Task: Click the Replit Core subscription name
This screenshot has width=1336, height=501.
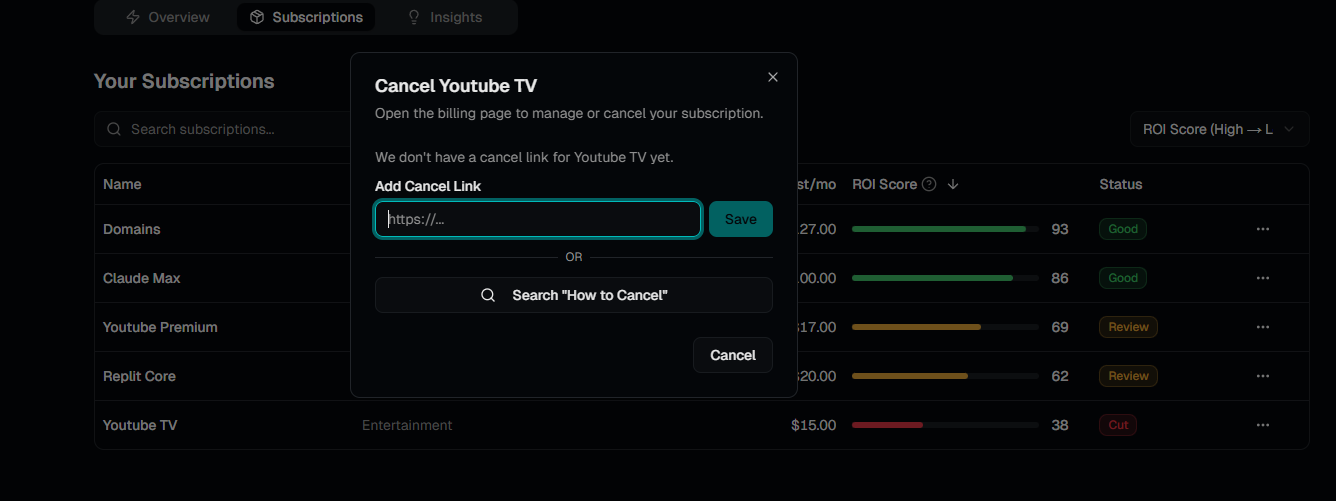Action: (139, 376)
